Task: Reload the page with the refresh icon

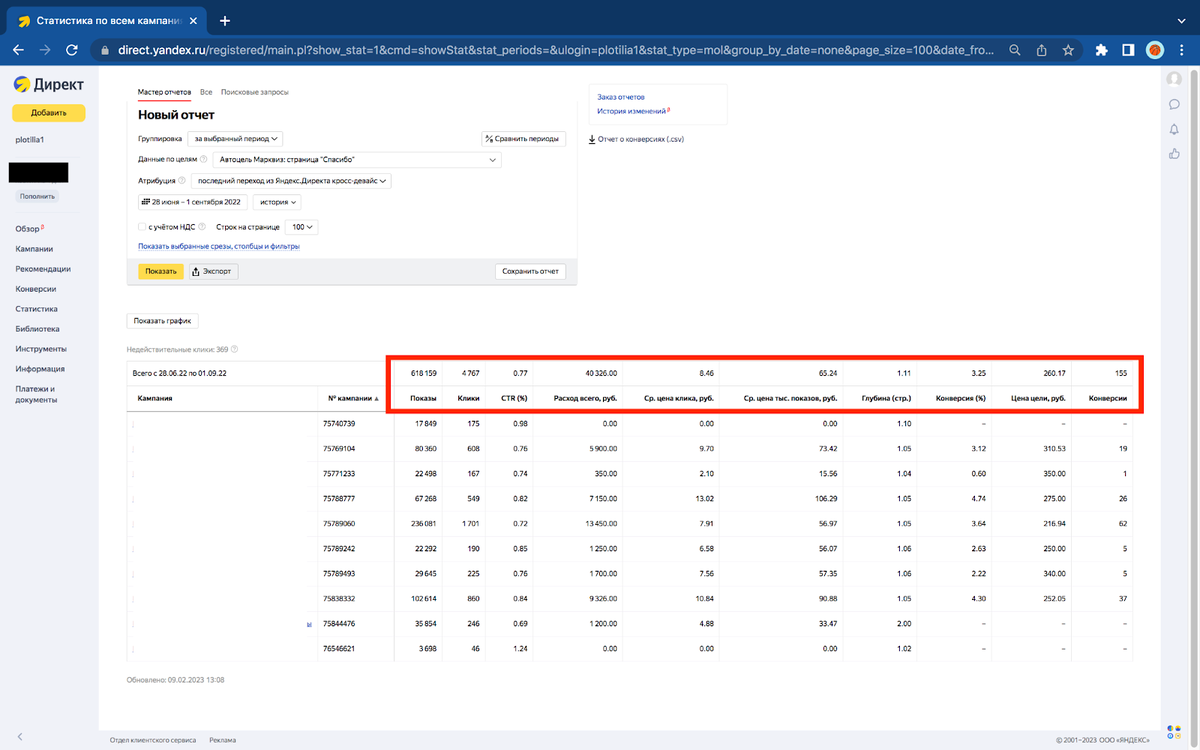Action: [71, 50]
